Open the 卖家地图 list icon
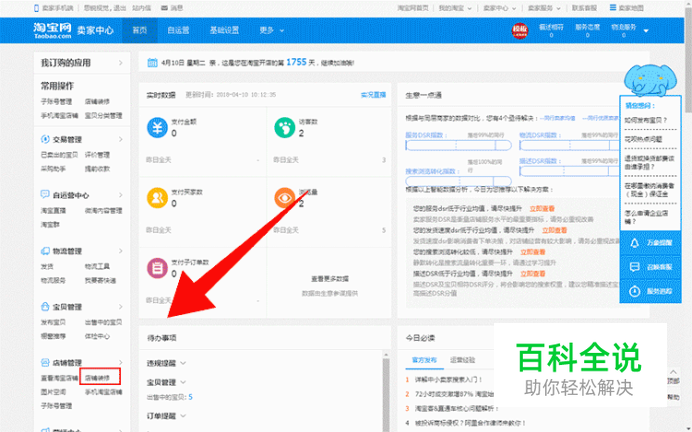This screenshot has height=432, width=692. click(x=613, y=8)
